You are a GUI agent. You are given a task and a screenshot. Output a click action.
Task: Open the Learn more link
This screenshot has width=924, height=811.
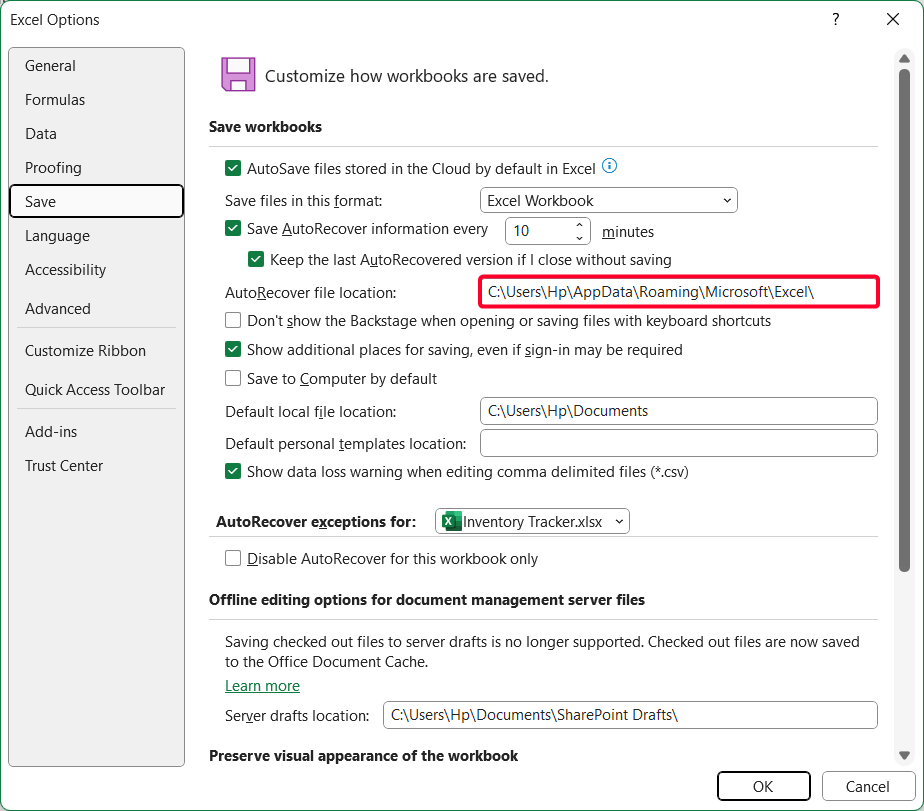tap(262, 686)
